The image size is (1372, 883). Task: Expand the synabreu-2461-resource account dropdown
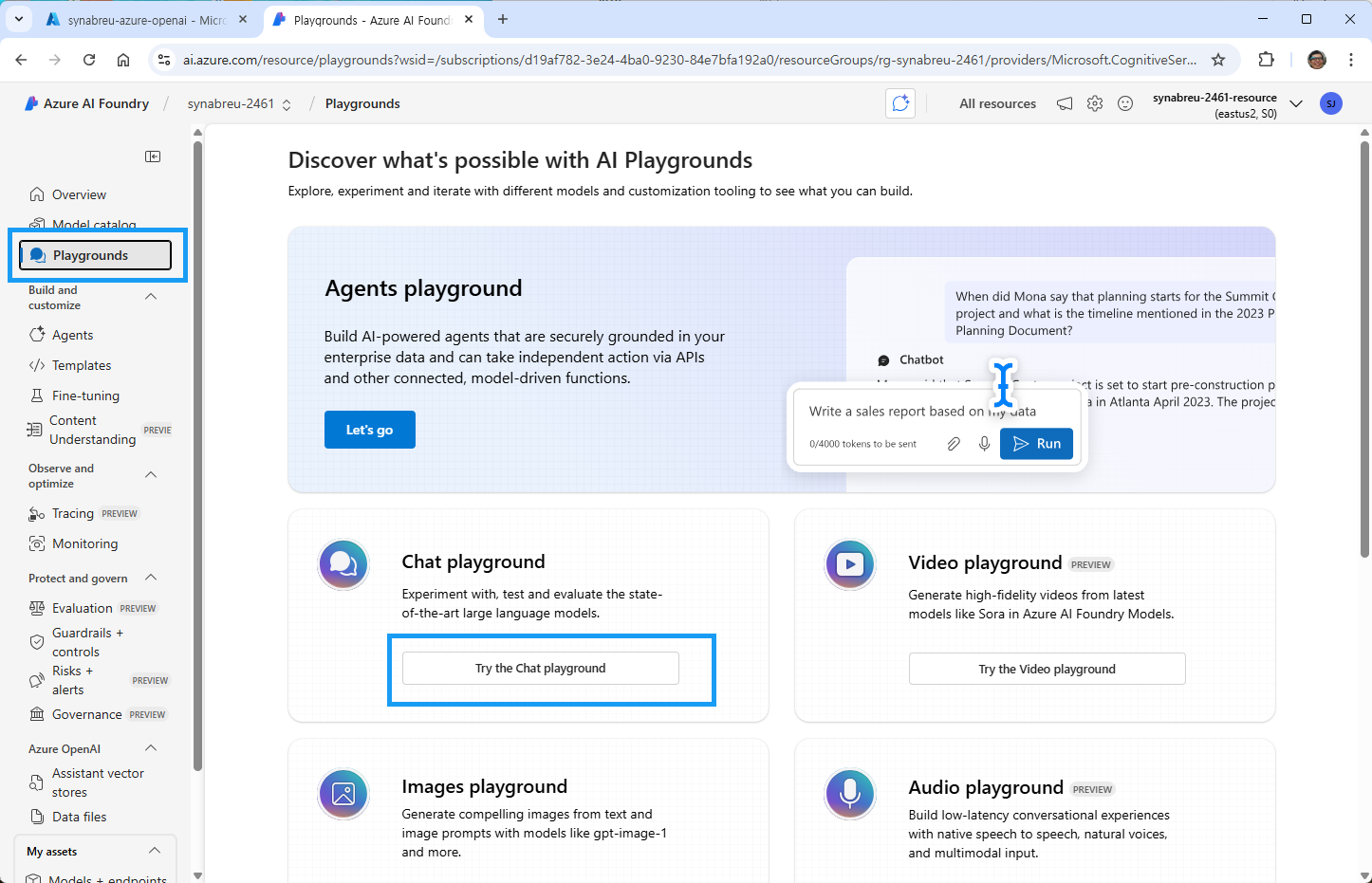(1296, 103)
